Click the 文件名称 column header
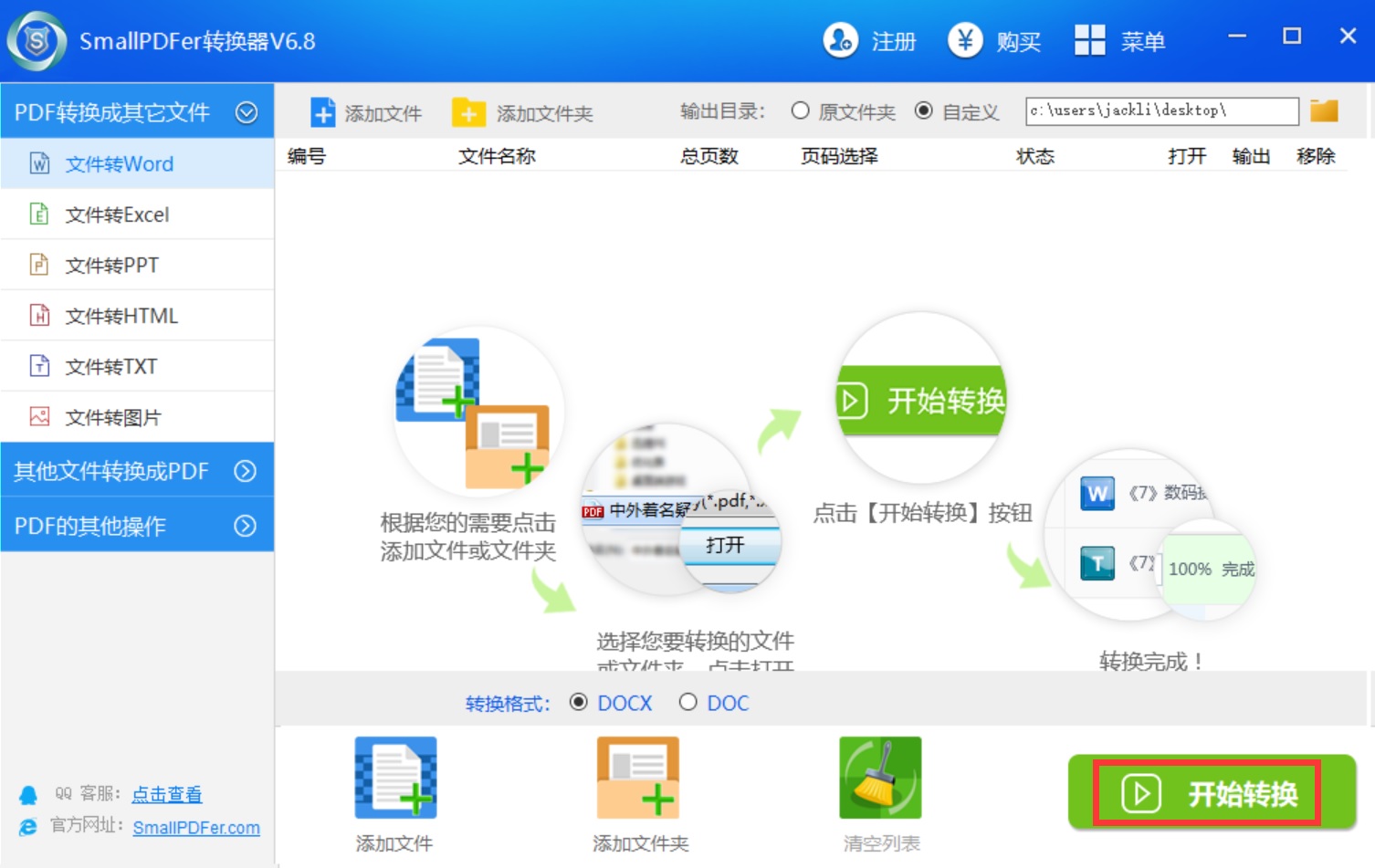The height and width of the screenshot is (868, 1375). (x=497, y=156)
